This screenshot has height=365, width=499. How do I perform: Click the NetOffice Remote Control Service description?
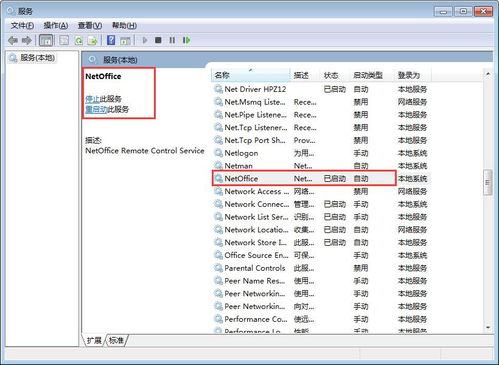tap(145, 151)
